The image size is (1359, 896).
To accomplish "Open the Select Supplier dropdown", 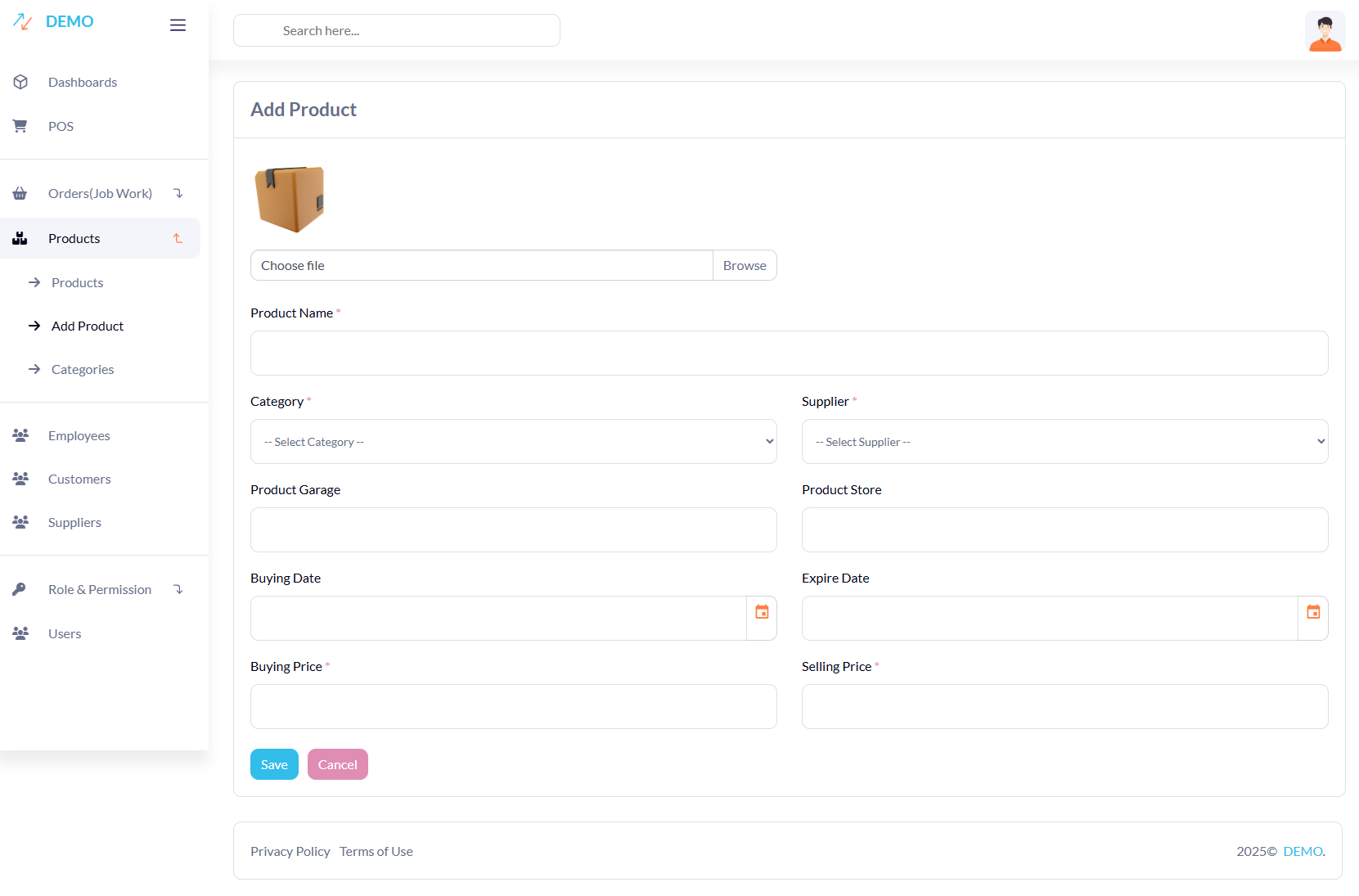I will coord(1064,442).
